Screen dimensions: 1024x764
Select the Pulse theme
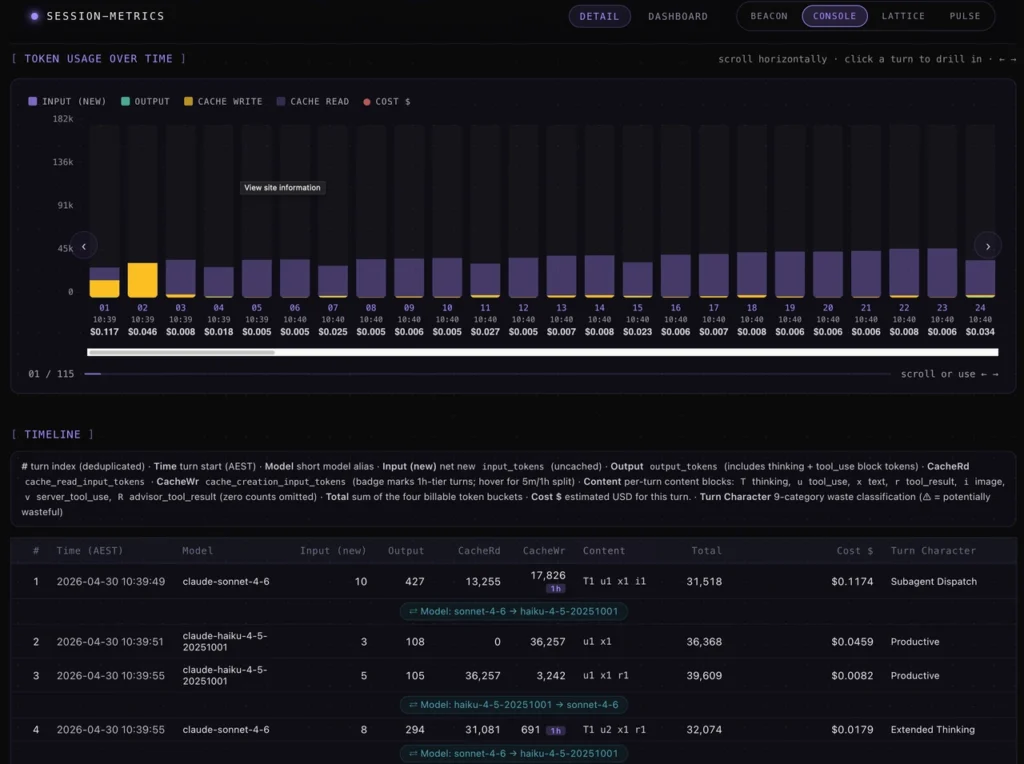(965, 16)
